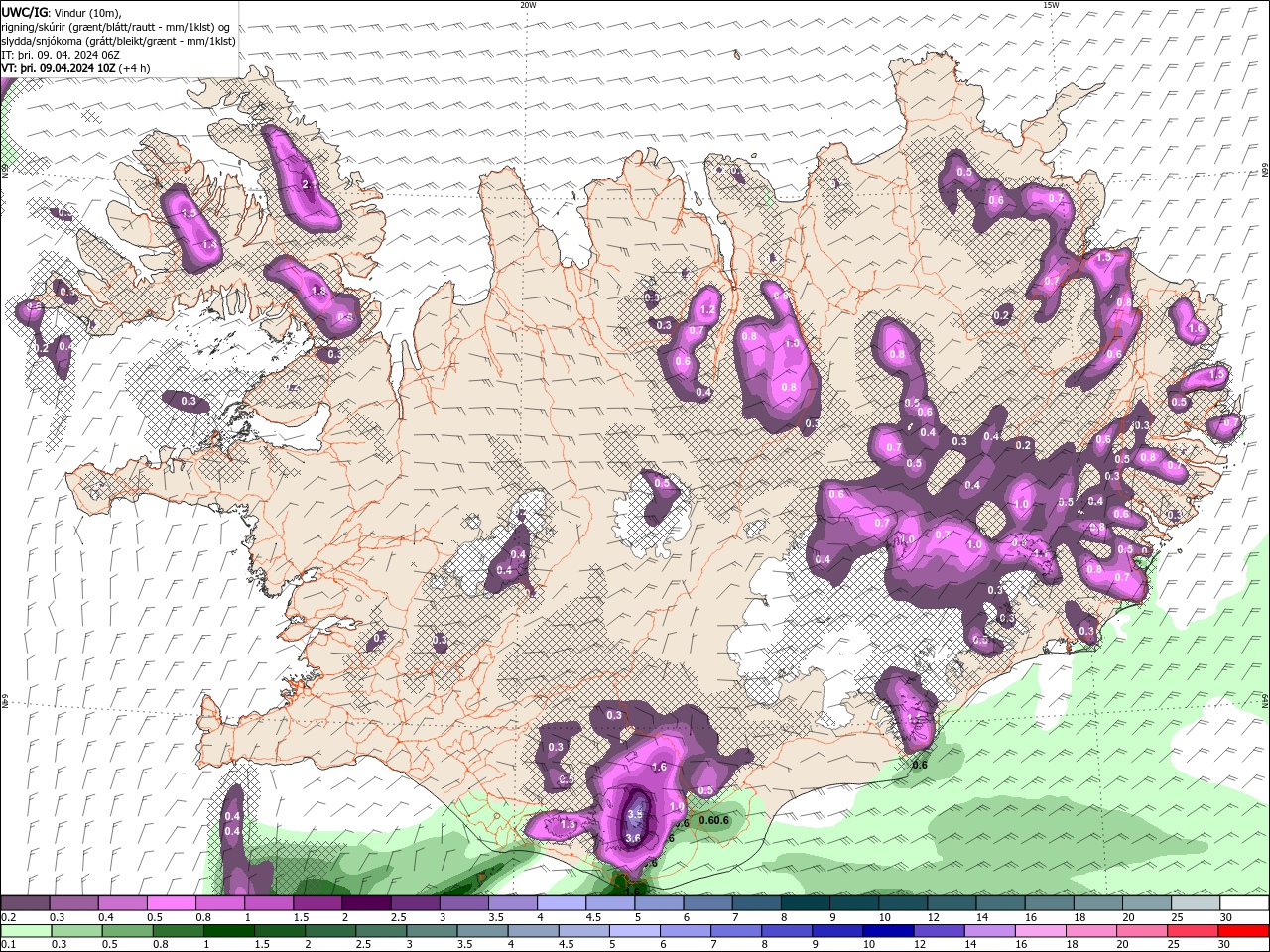This screenshot has width=1270, height=952.
Task: Pick bright pink snow swatch starting at 0.5
Action: tap(171, 903)
